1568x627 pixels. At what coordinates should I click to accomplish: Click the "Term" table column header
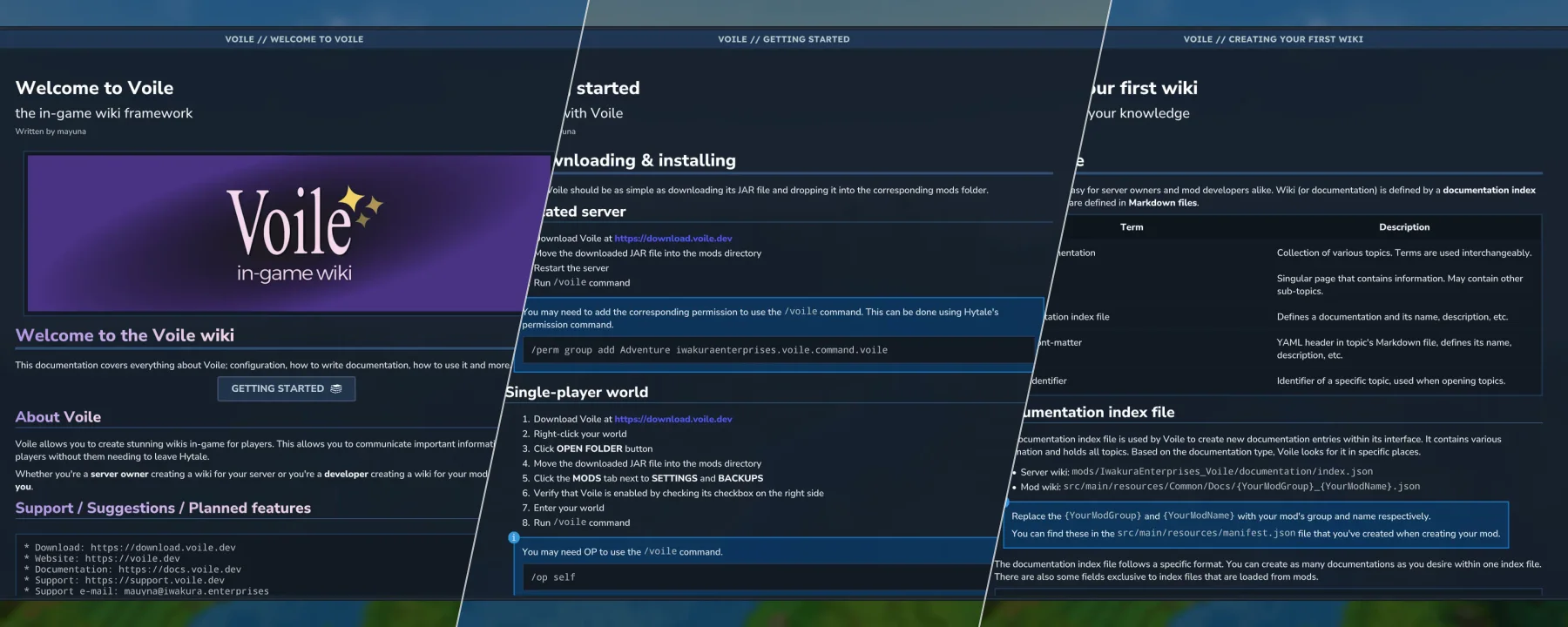pyautogui.click(x=1132, y=227)
